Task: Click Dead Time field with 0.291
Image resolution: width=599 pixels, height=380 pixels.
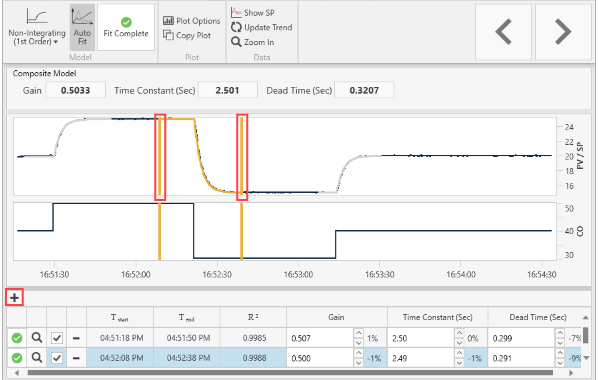Action: pos(521,358)
